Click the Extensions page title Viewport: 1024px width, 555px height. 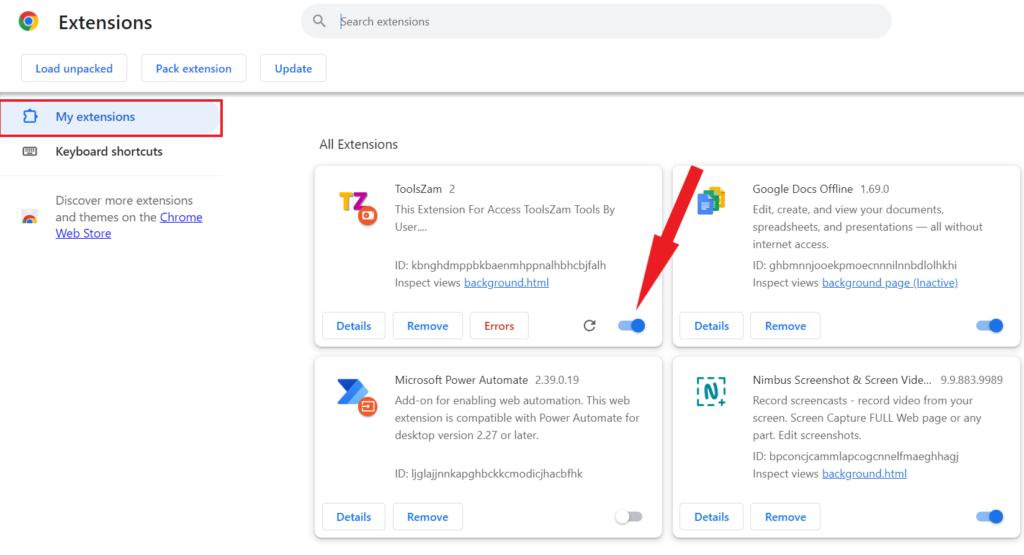click(105, 22)
